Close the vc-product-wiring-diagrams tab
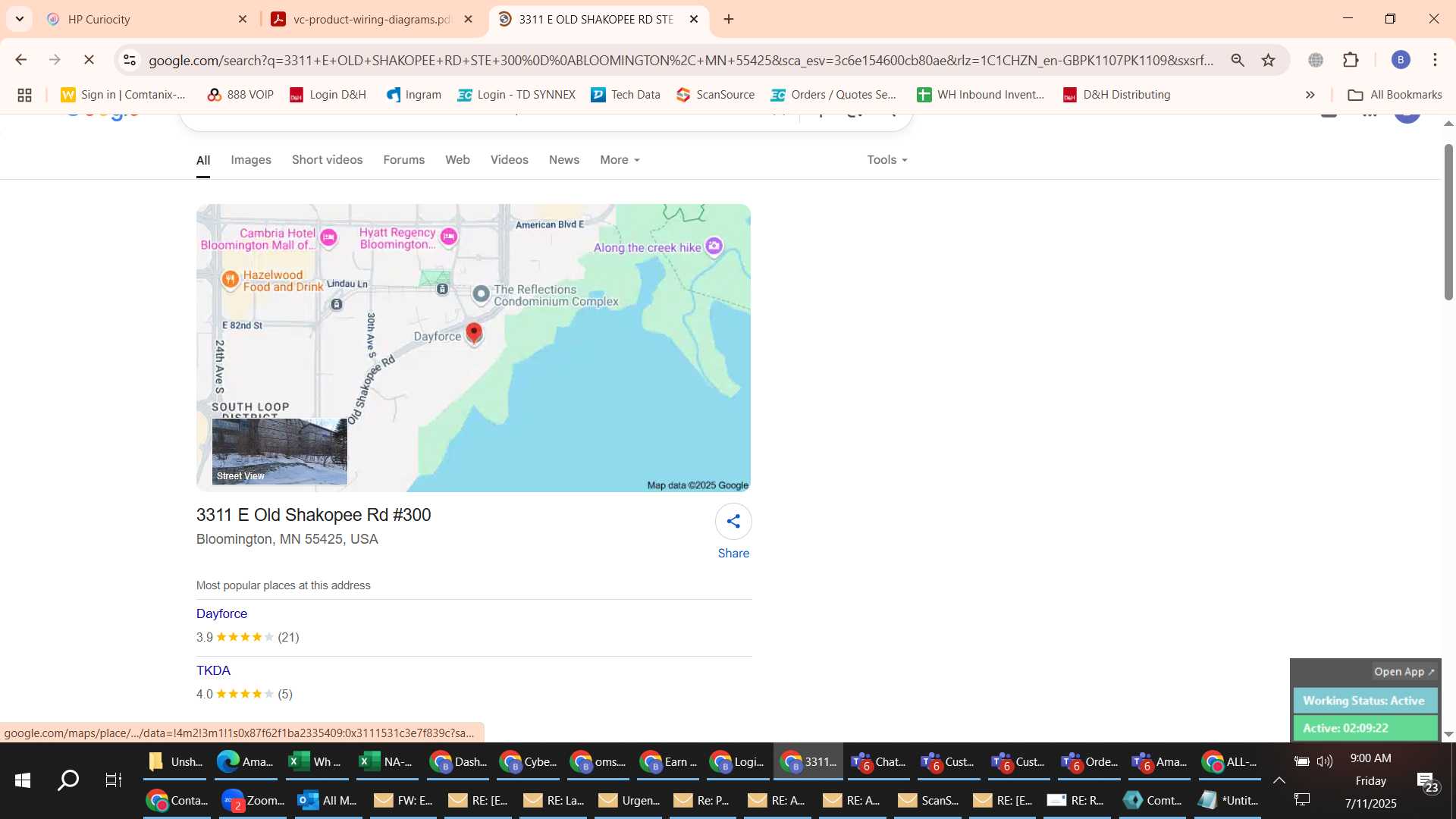Viewport: 1456px width, 819px height. click(x=469, y=19)
